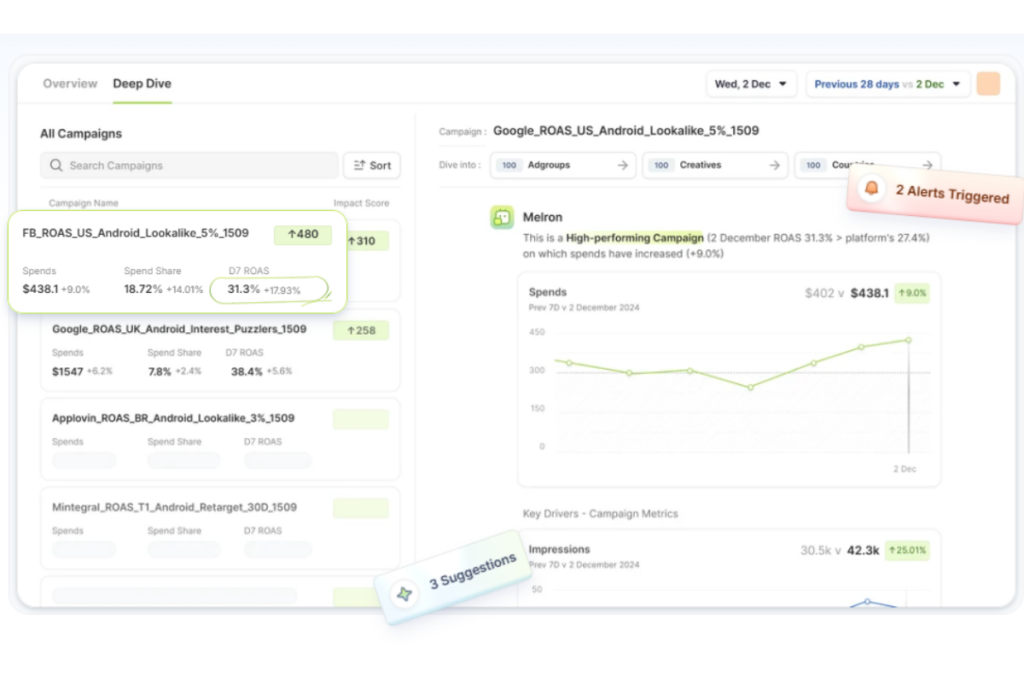This screenshot has height=683, width=1024.
Task: Select the Deep Dive tab
Action: (x=142, y=84)
